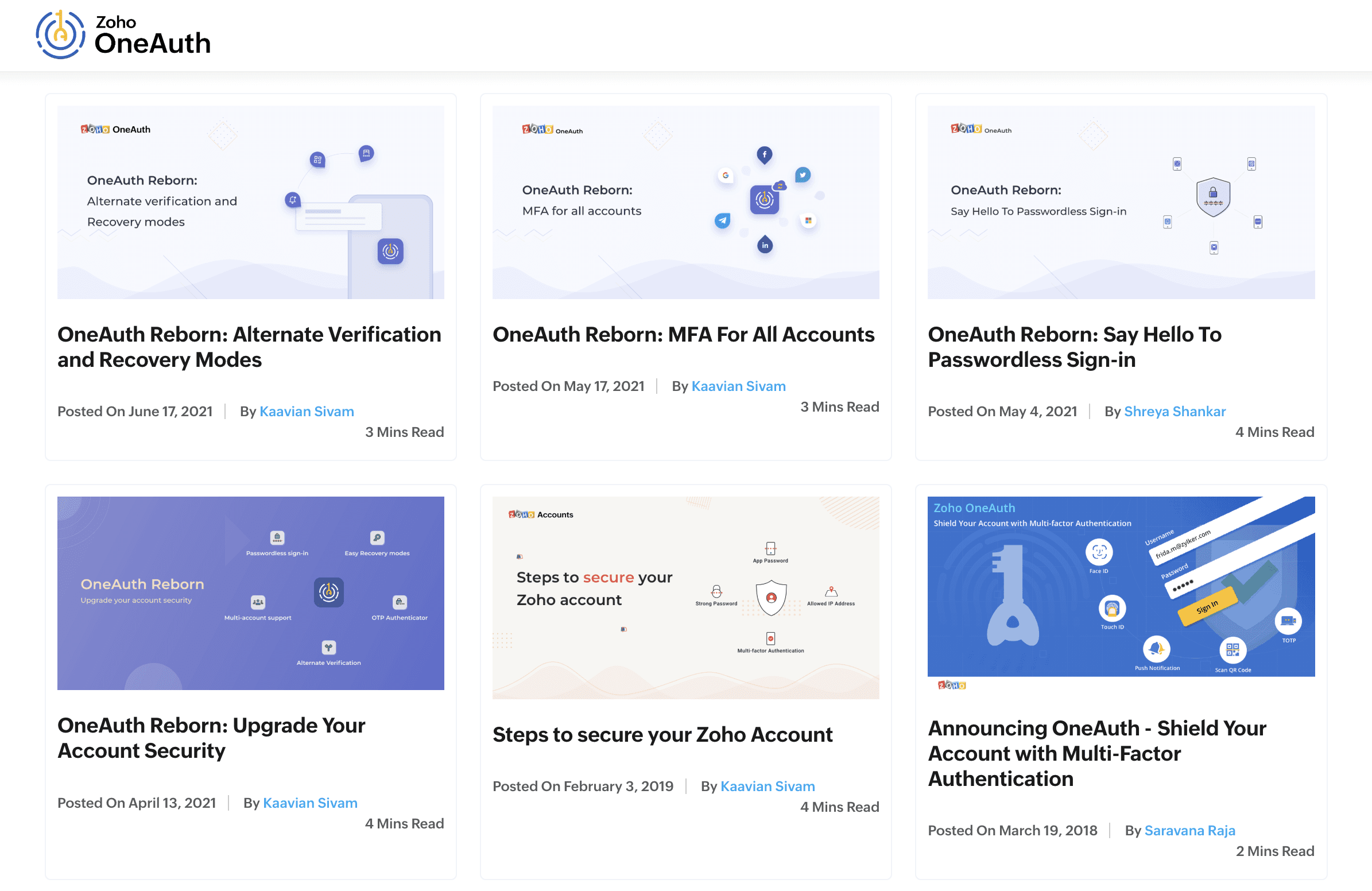
Task: Open the Alternate Verification and Recovery Modes thumbnail
Action: (251, 202)
